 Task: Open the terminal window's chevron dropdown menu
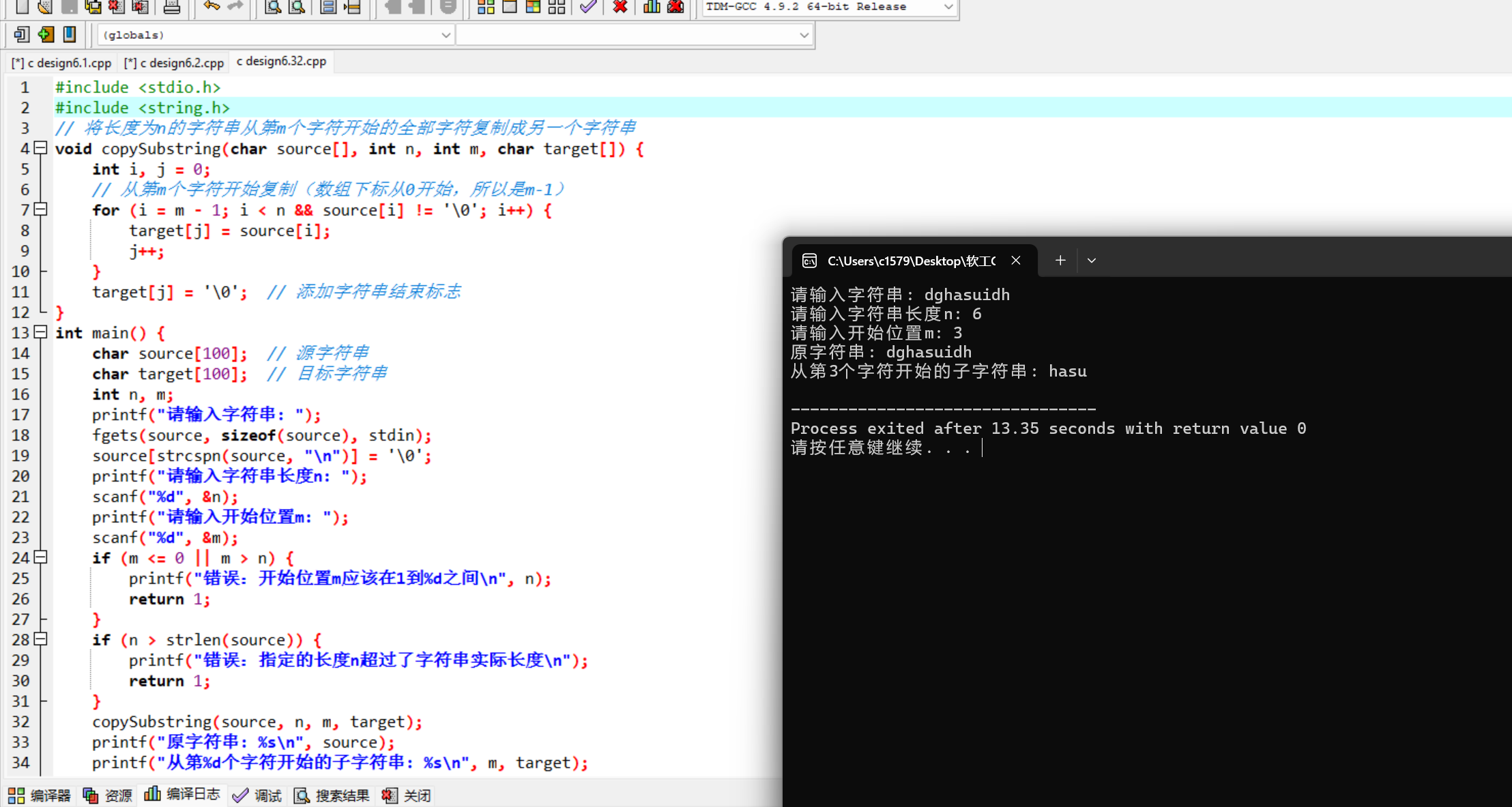click(x=1091, y=260)
